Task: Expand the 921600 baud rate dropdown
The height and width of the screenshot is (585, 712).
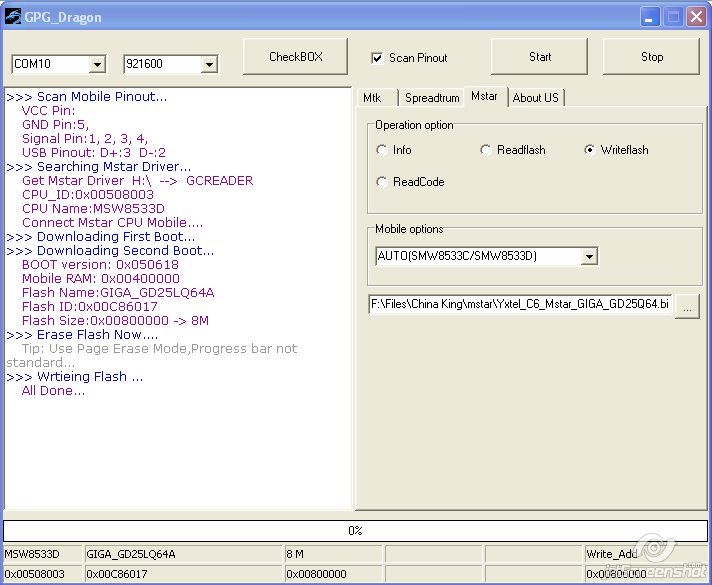Action: [209, 65]
